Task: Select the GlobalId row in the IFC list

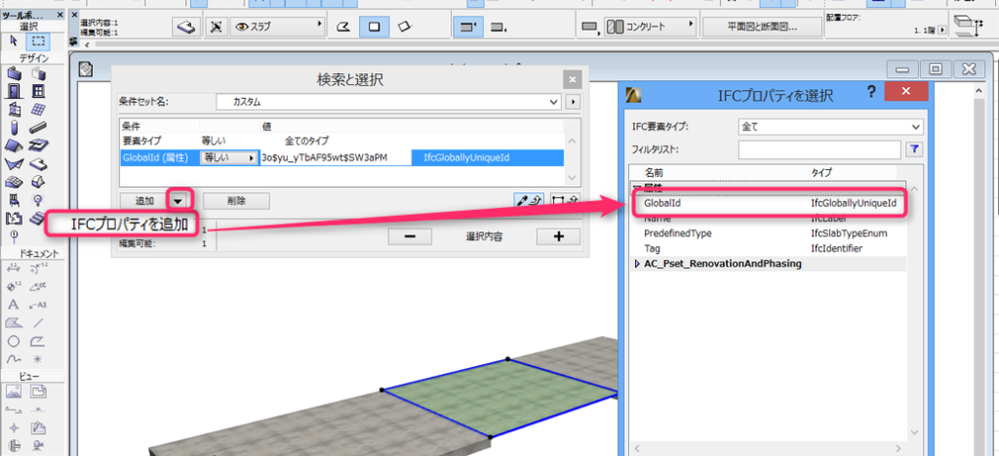Action: tap(770, 204)
